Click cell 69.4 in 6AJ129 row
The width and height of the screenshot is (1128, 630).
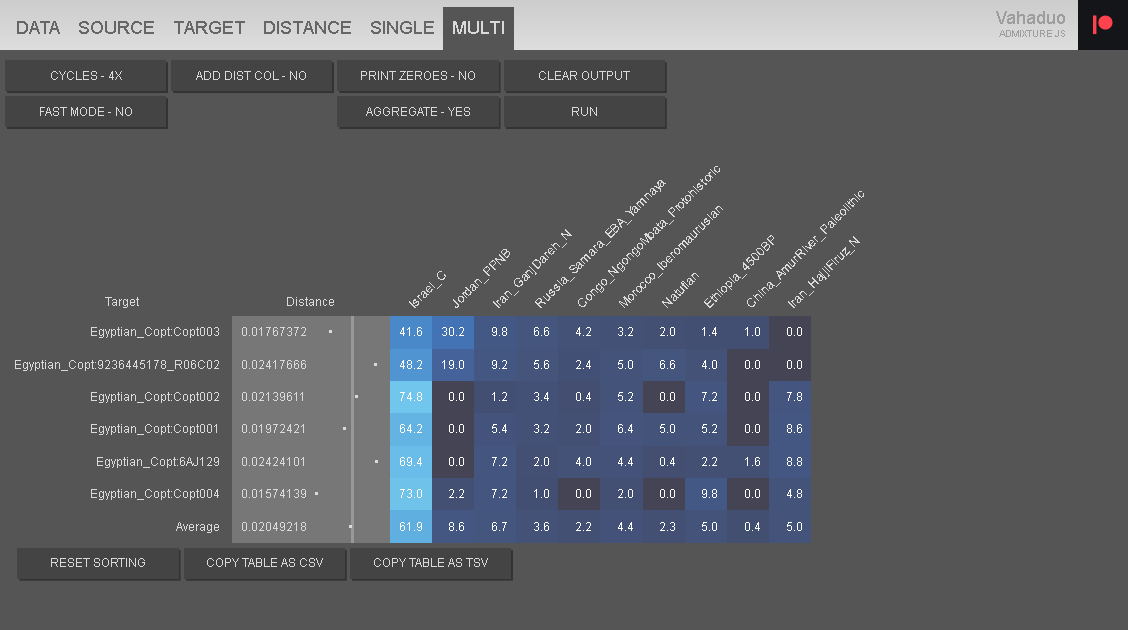tap(411, 462)
